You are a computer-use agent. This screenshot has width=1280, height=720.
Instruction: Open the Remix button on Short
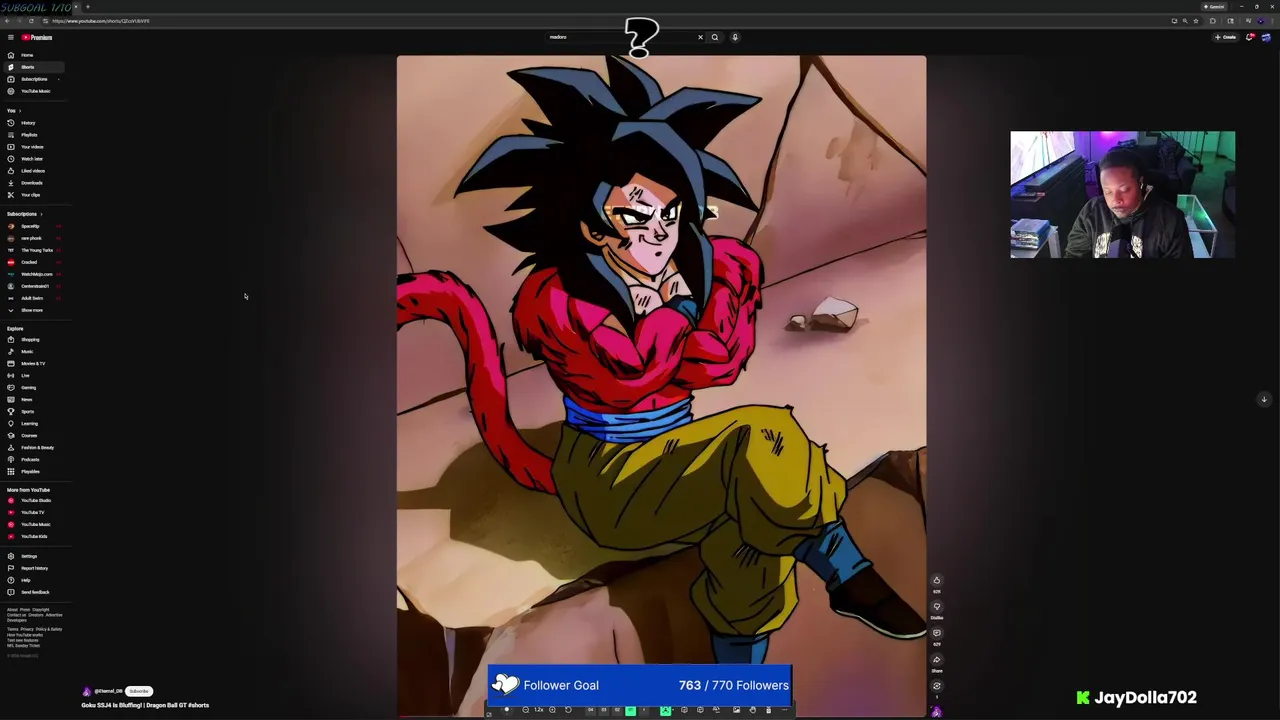(937, 686)
